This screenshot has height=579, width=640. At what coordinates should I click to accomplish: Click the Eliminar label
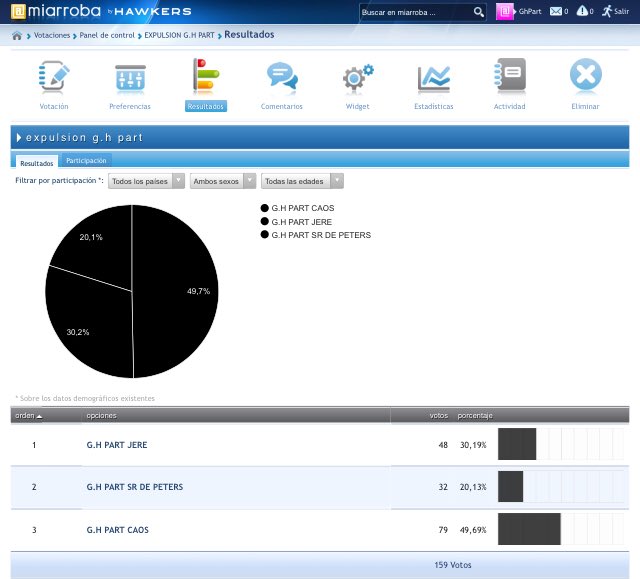[x=585, y=106]
